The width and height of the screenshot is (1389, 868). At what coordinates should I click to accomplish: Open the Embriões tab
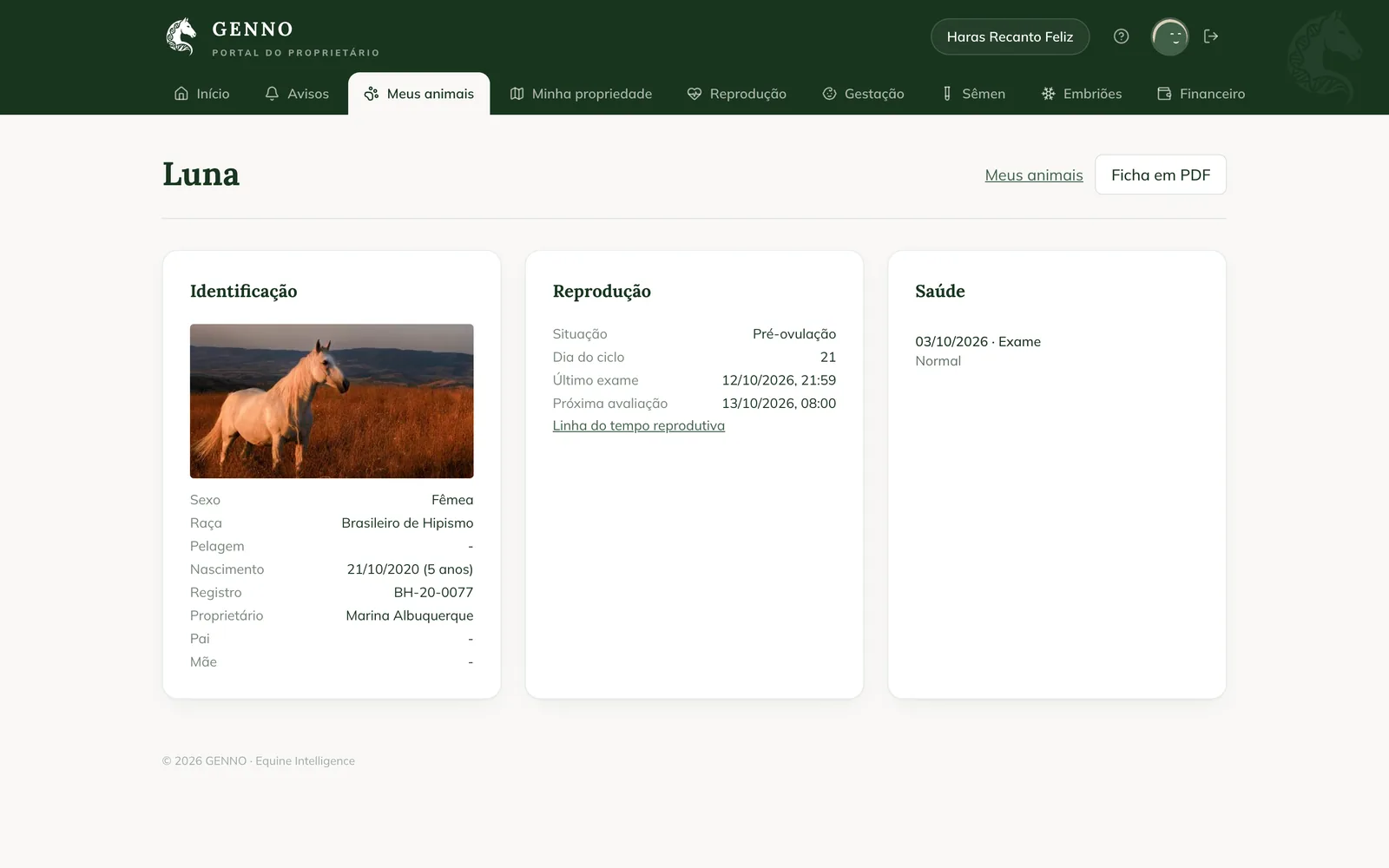[1082, 94]
